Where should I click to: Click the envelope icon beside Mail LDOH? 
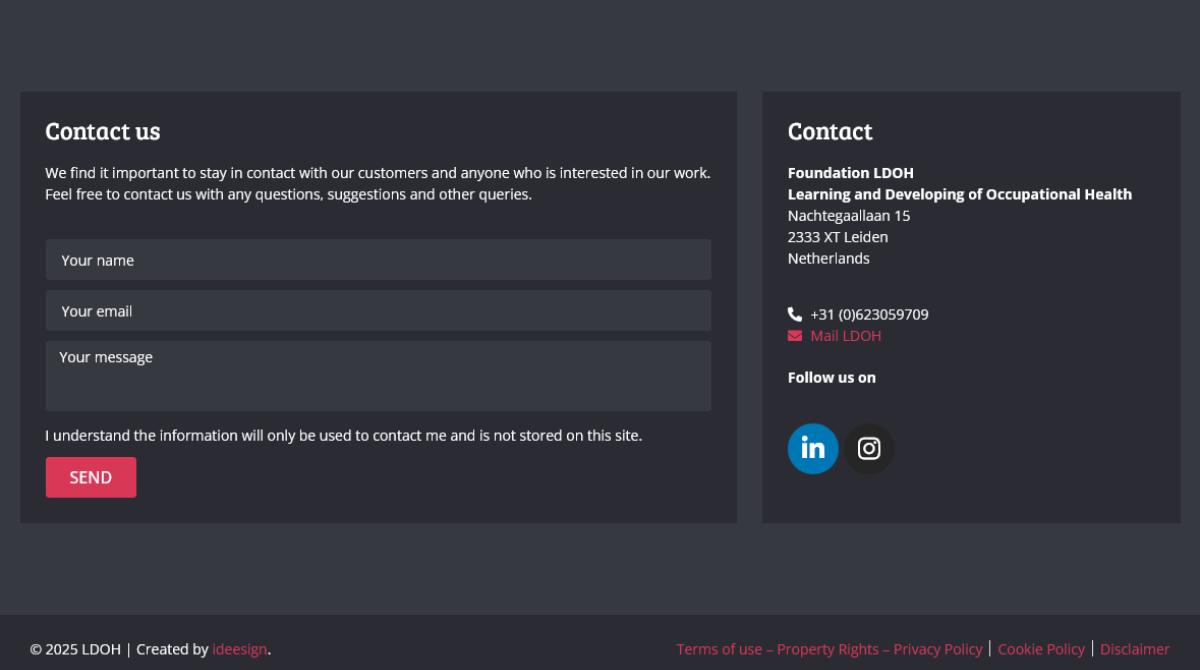click(795, 336)
